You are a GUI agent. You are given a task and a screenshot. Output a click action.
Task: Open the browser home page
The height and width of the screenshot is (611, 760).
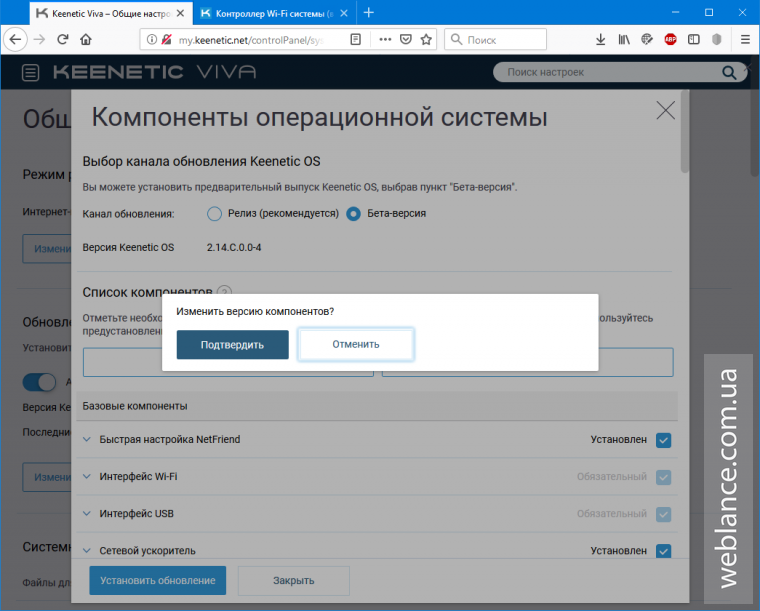(86, 39)
